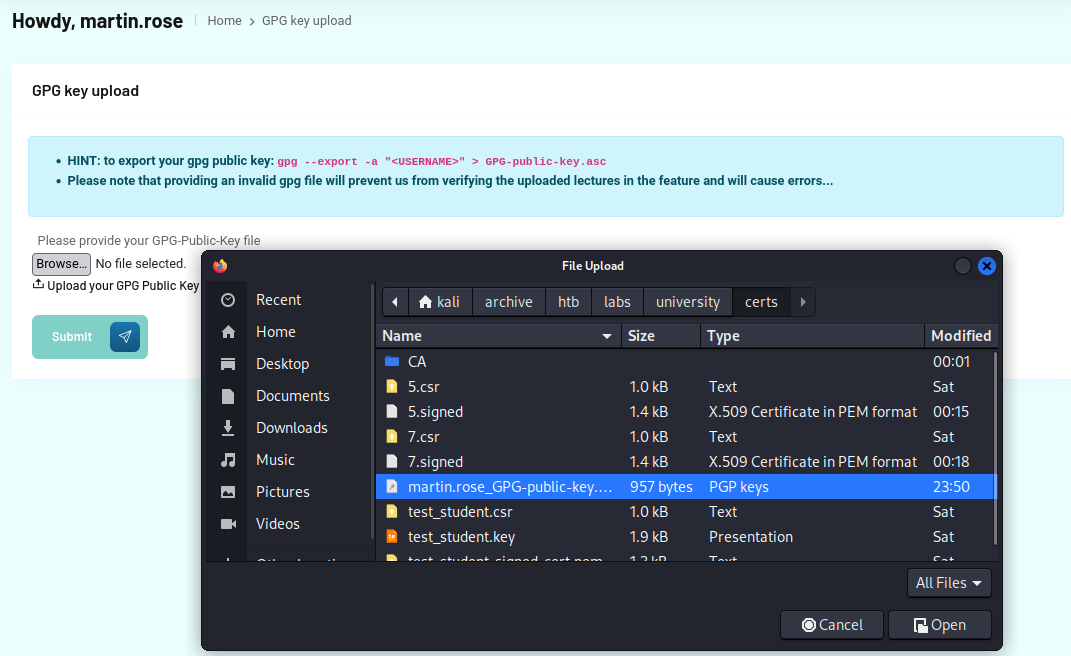The image size is (1071, 656).
Task: Click the file icon next to 5.csr
Action: click(x=392, y=387)
